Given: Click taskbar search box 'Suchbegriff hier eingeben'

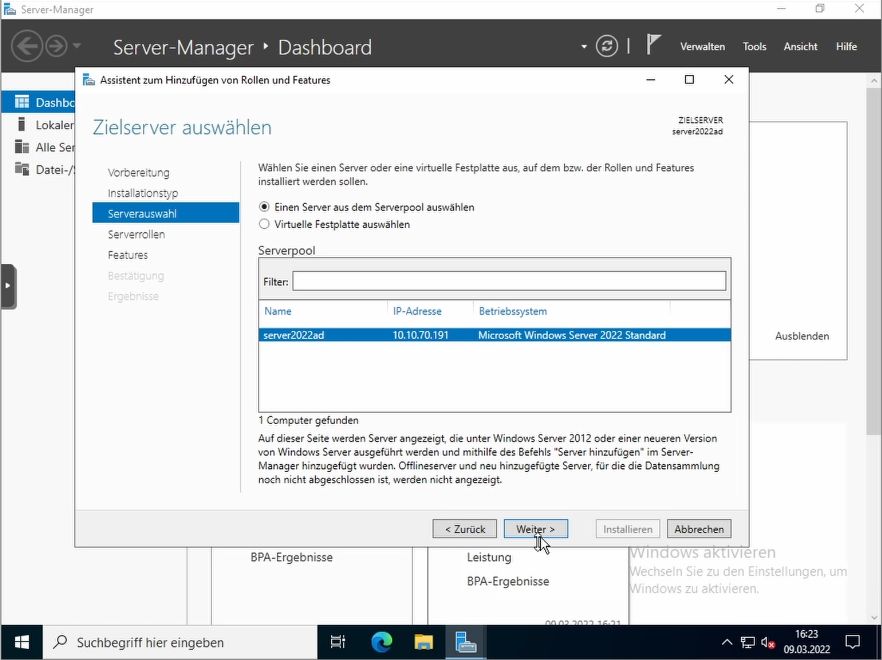Looking at the screenshot, I should tap(180, 642).
